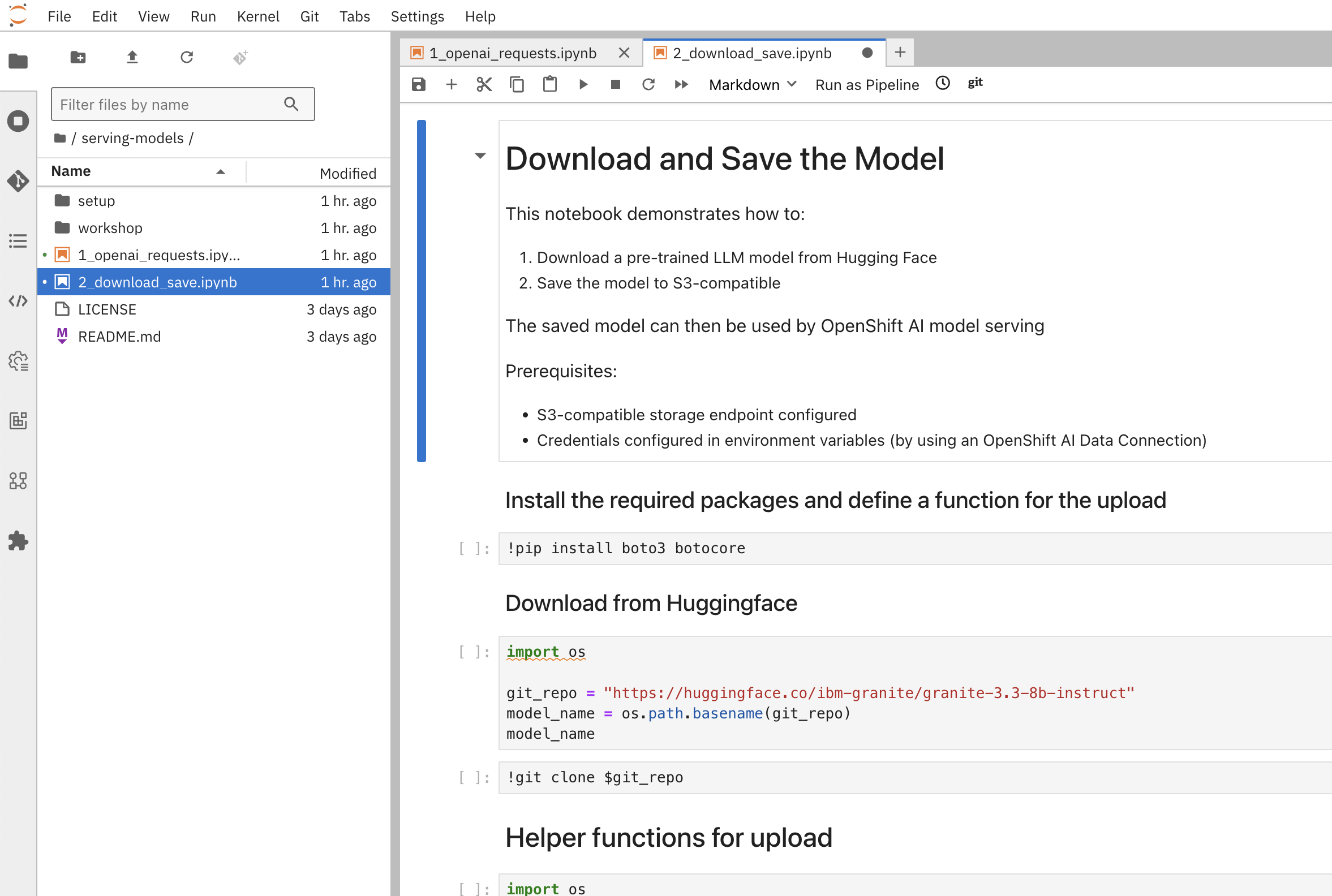
Task: Open Running Terminals and Kernels panel
Action: pos(18,121)
